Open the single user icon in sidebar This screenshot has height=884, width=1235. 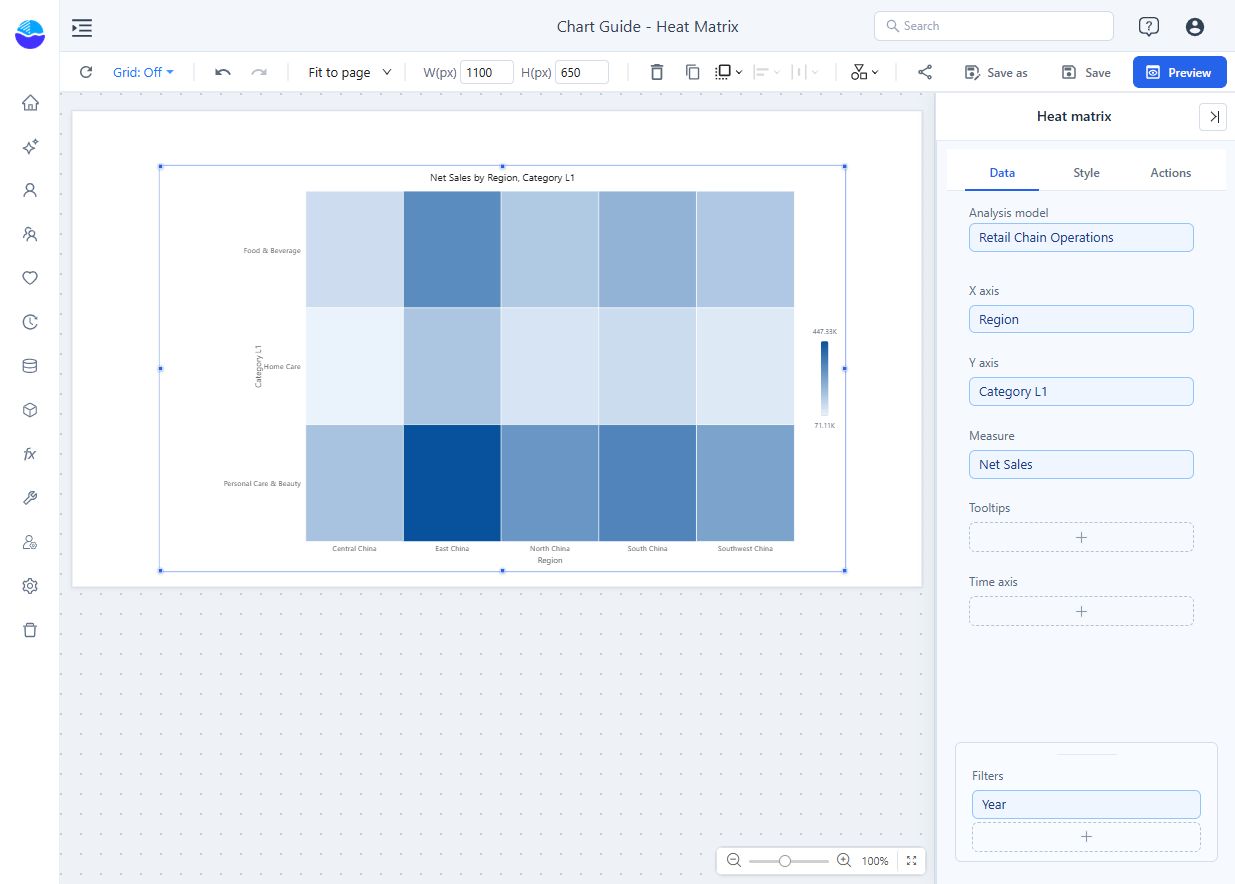pos(30,190)
